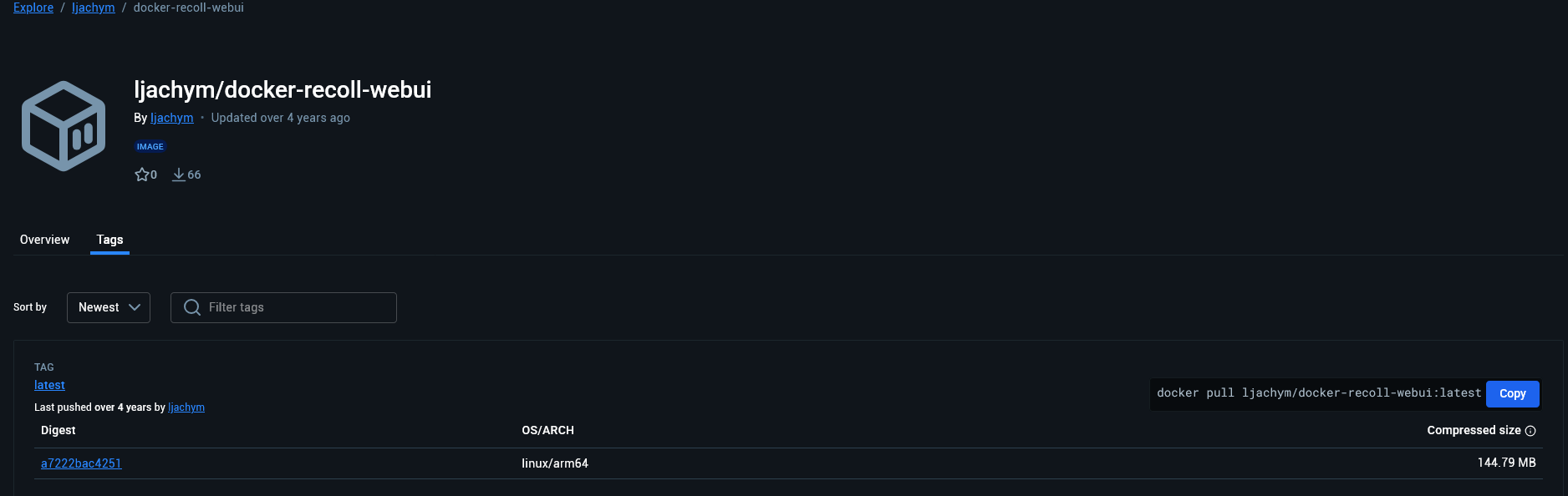
Task: Click the IMAGE badge label
Action: [150, 146]
